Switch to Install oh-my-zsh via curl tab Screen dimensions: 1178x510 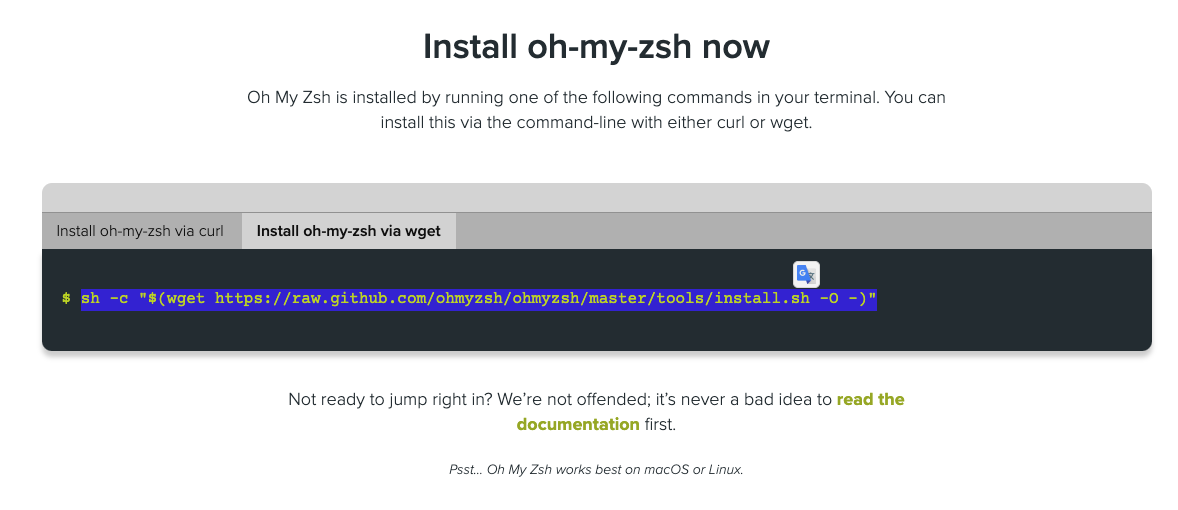tap(140, 231)
